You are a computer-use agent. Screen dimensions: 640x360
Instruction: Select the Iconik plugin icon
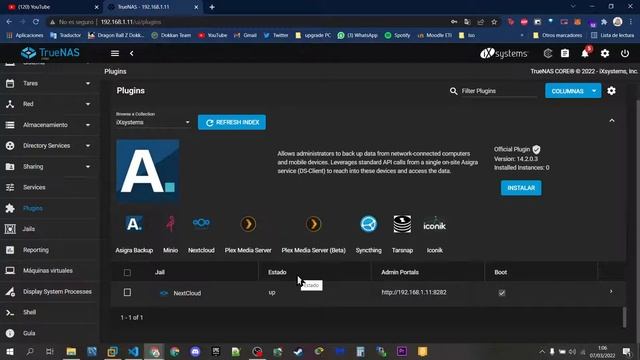point(434,224)
